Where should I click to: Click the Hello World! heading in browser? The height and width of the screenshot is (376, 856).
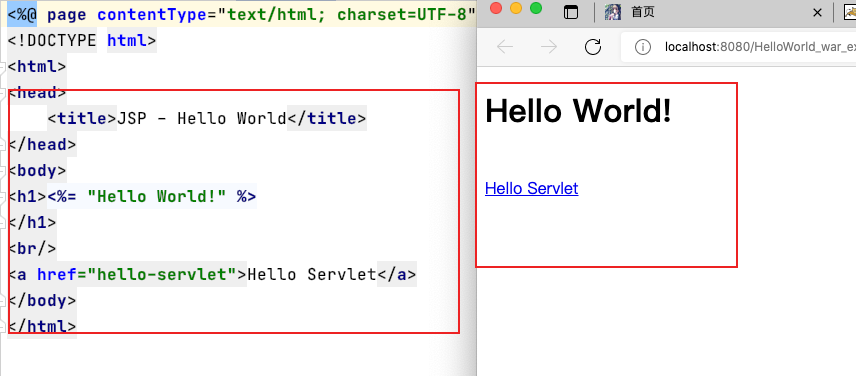(578, 111)
